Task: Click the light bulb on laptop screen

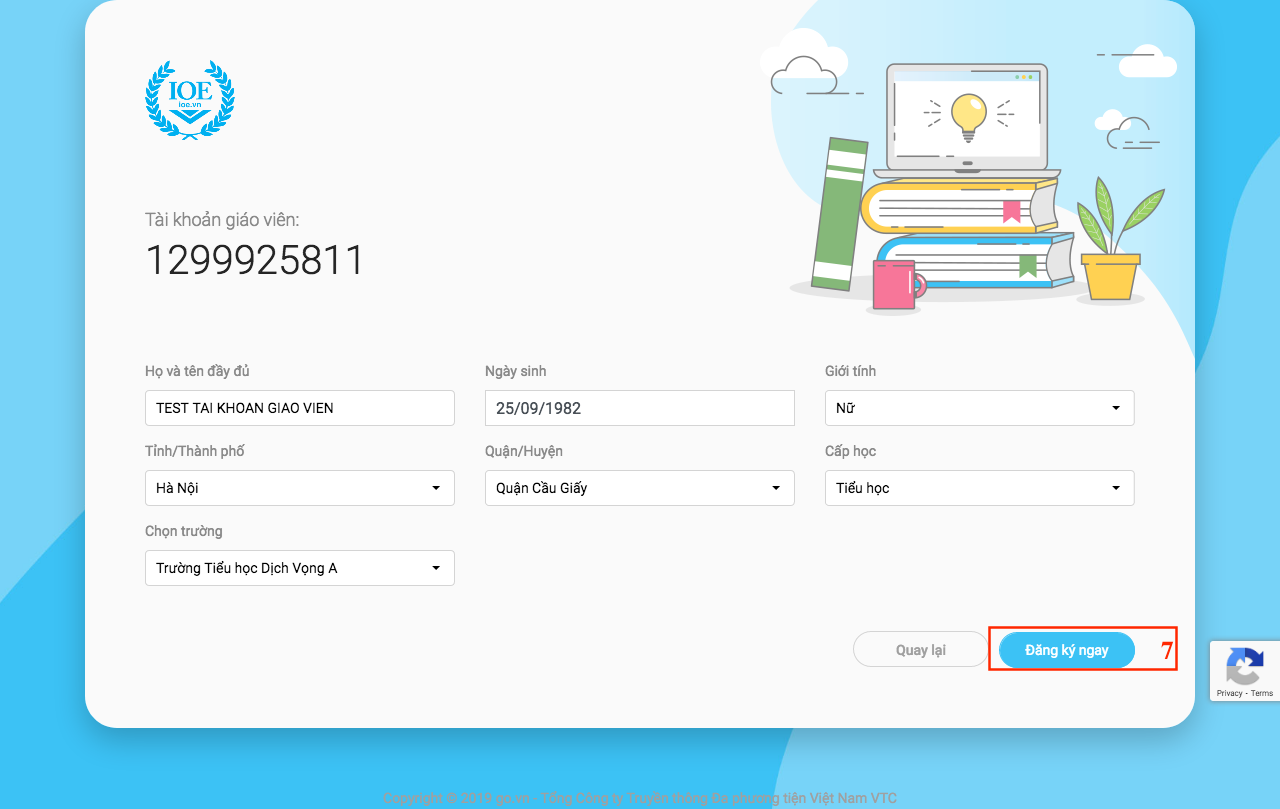Action: point(968,116)
